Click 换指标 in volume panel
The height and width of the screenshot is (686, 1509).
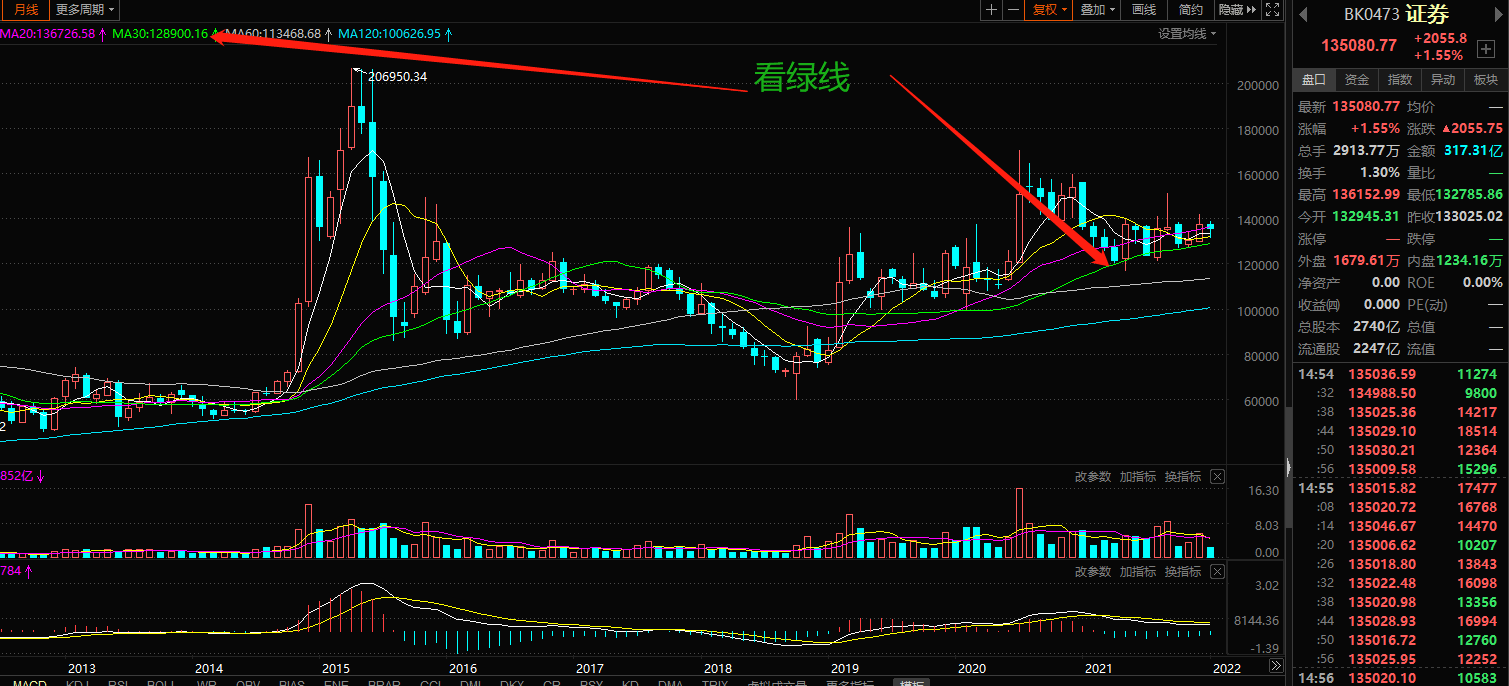click(x=1183, y=477)
